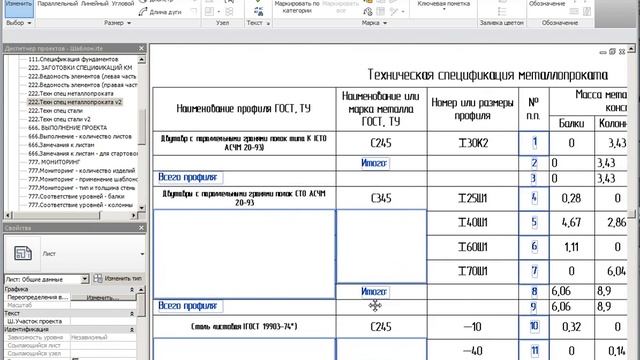640x360 pixels.
Task: Open the Лист type selector dropdown
Action: tap(142, 254)
